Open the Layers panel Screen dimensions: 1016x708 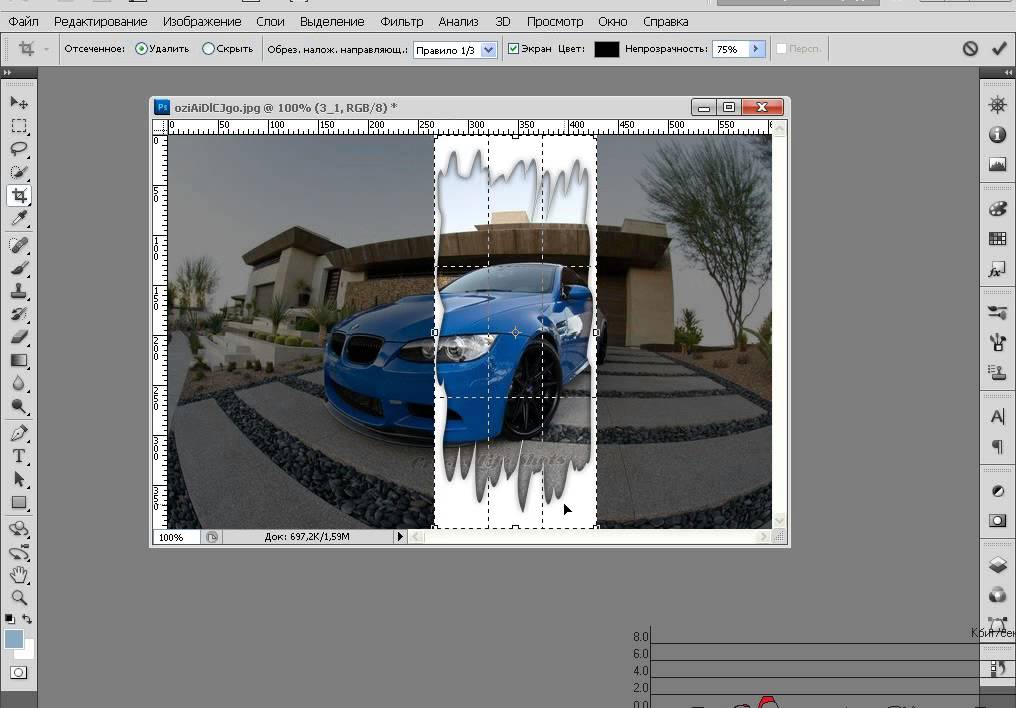tap(997, 565)
